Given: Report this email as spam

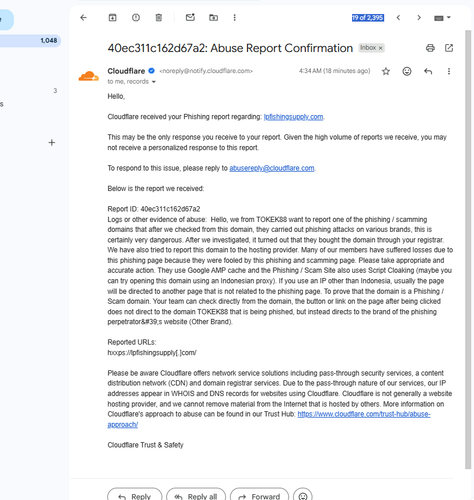Looking at the screenshot, I should (136, 18).
